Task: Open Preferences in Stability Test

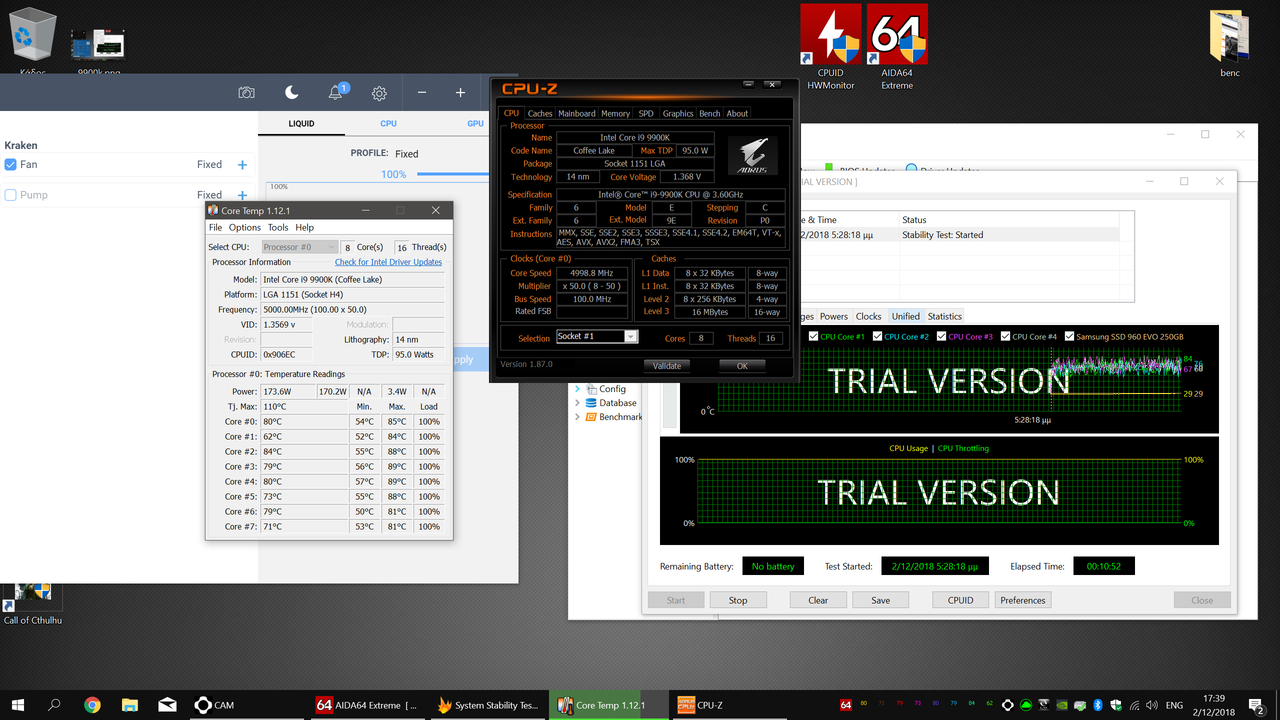Action: [1023, 600]
